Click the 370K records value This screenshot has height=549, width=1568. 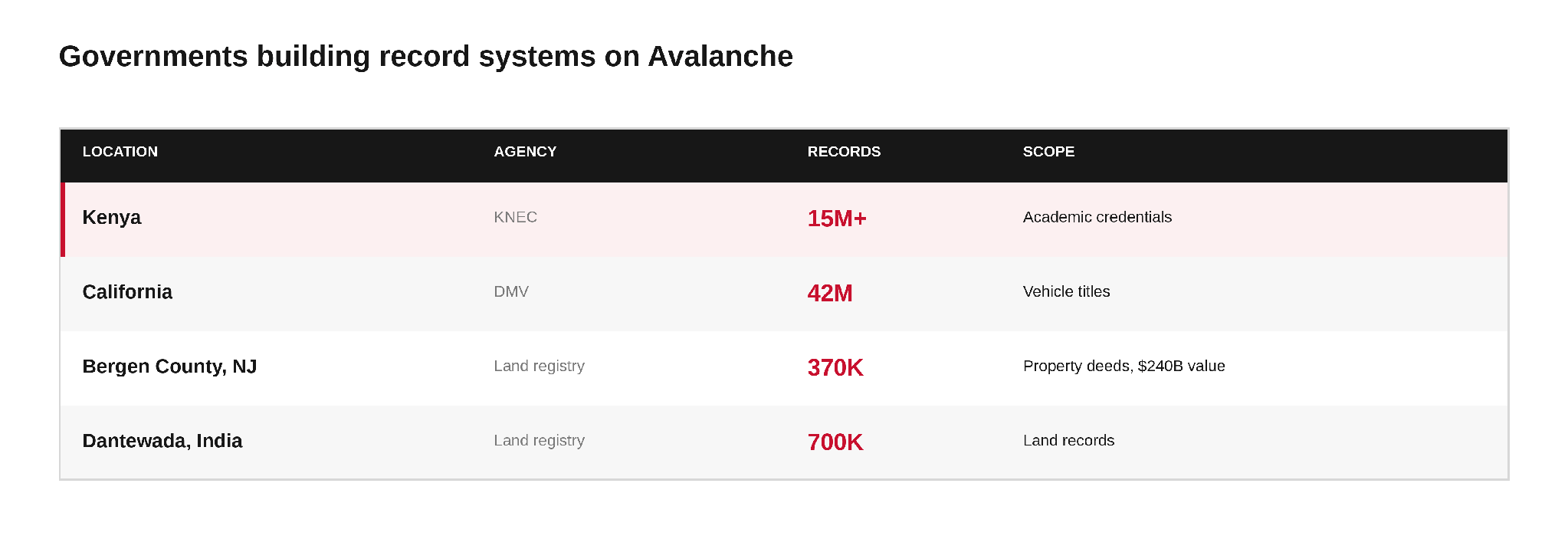coord(835,367)
